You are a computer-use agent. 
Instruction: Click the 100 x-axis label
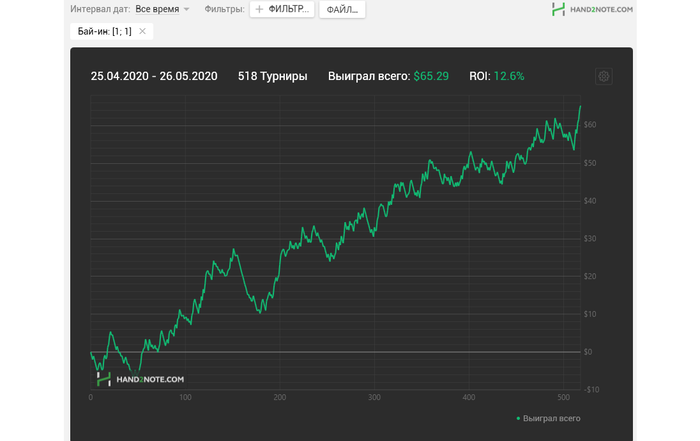click(185, 397)
